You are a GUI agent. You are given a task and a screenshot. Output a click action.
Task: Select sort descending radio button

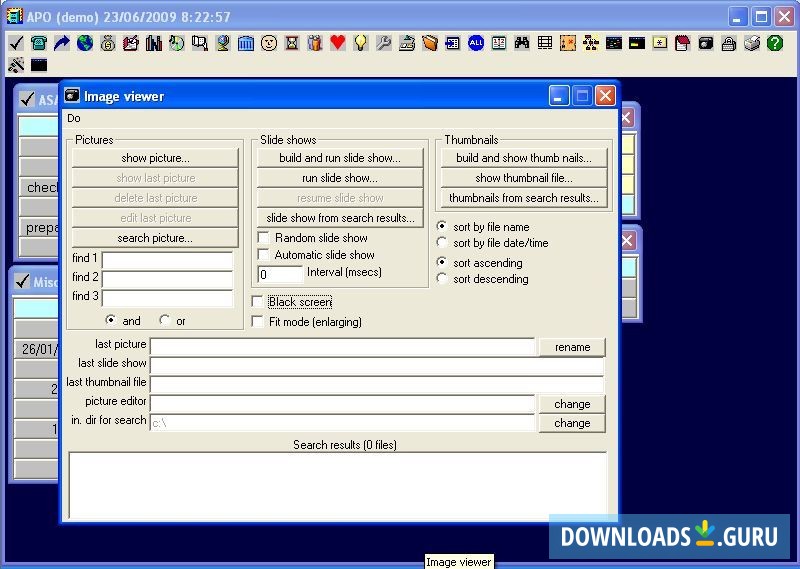[x=443, y=279]
